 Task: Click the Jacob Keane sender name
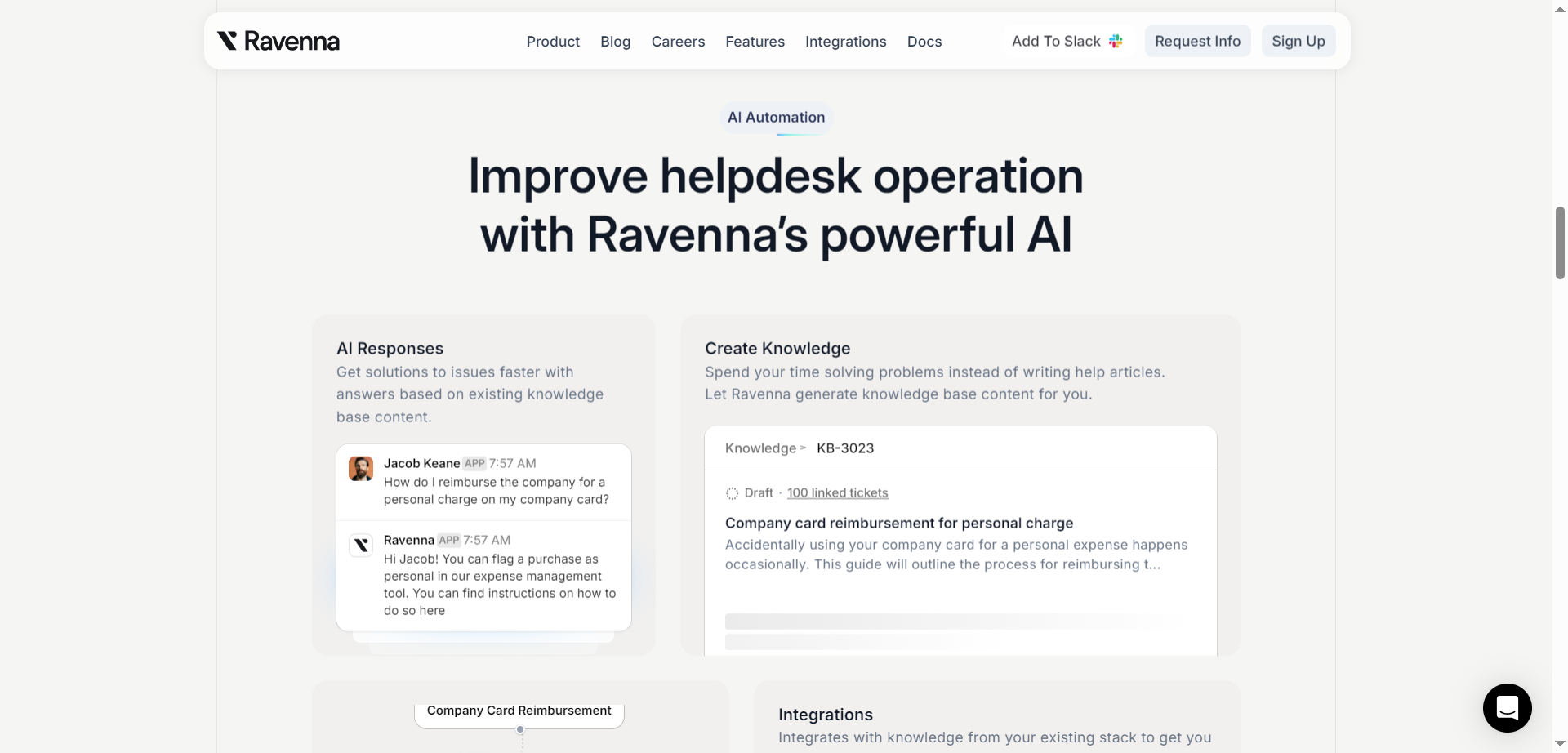tap(421, 463)
